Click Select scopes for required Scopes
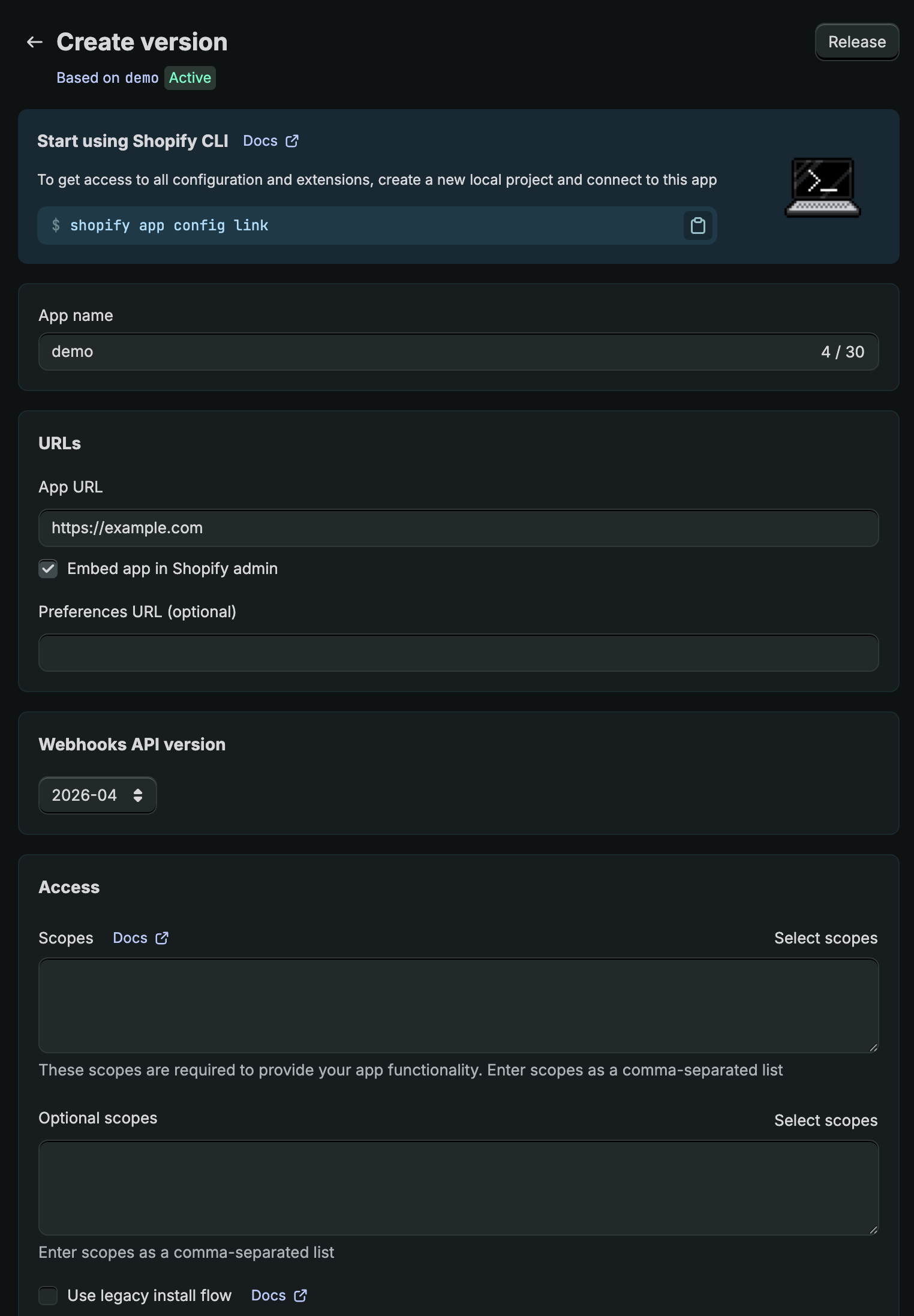Screen dimensions: 914x1316 pyautogui.click(x=826, y=938)
